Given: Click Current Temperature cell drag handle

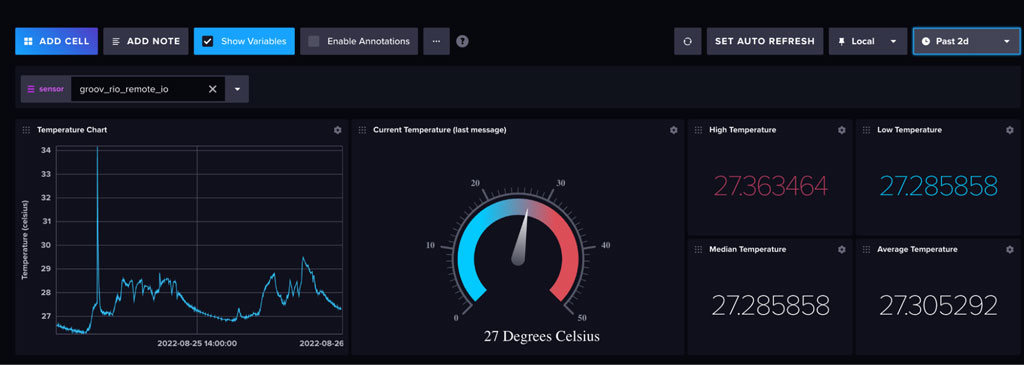Looking at the screenshot, I should point(362,130).
